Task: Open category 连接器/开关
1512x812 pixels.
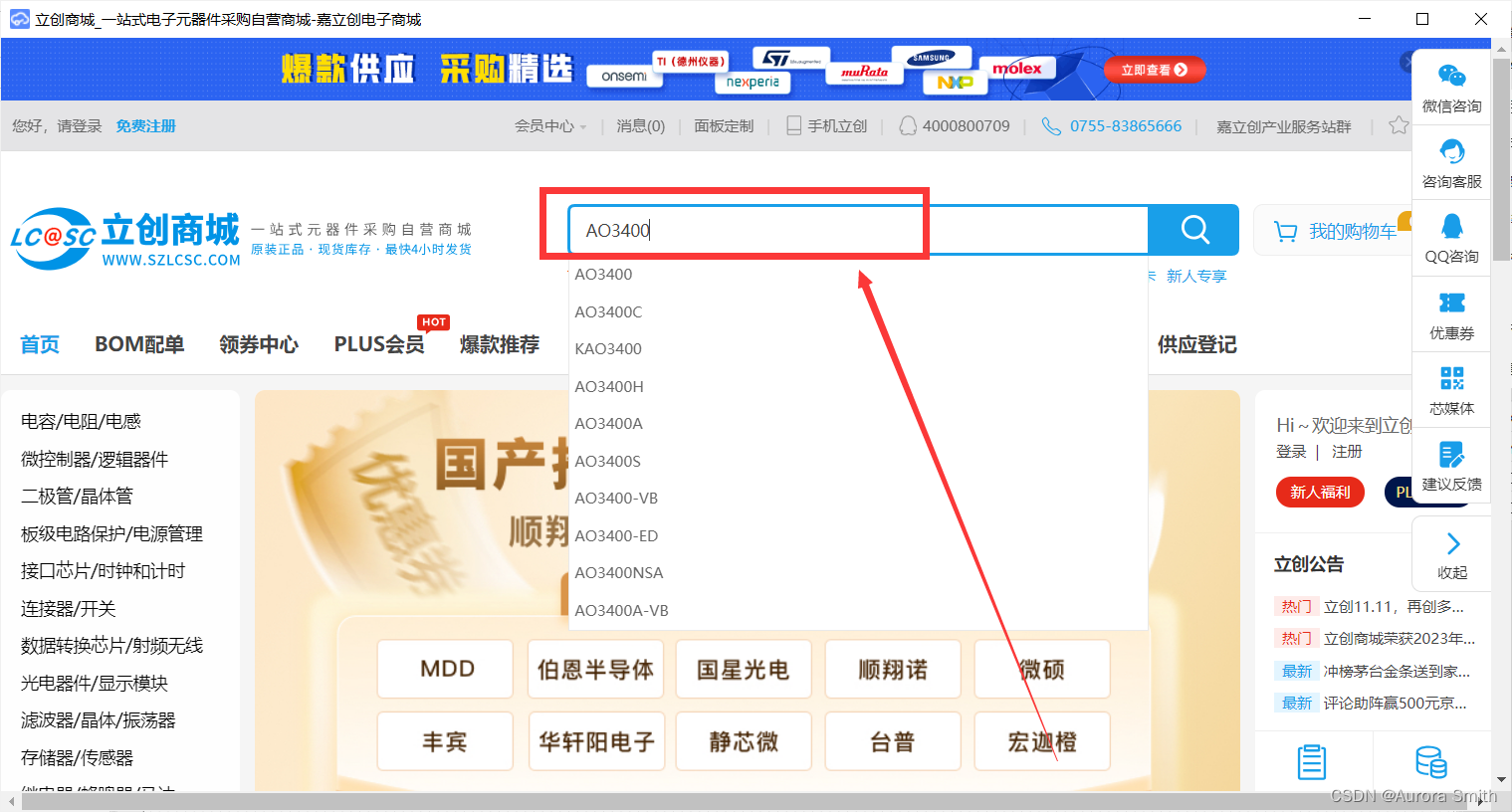Action: pos(68,608)
